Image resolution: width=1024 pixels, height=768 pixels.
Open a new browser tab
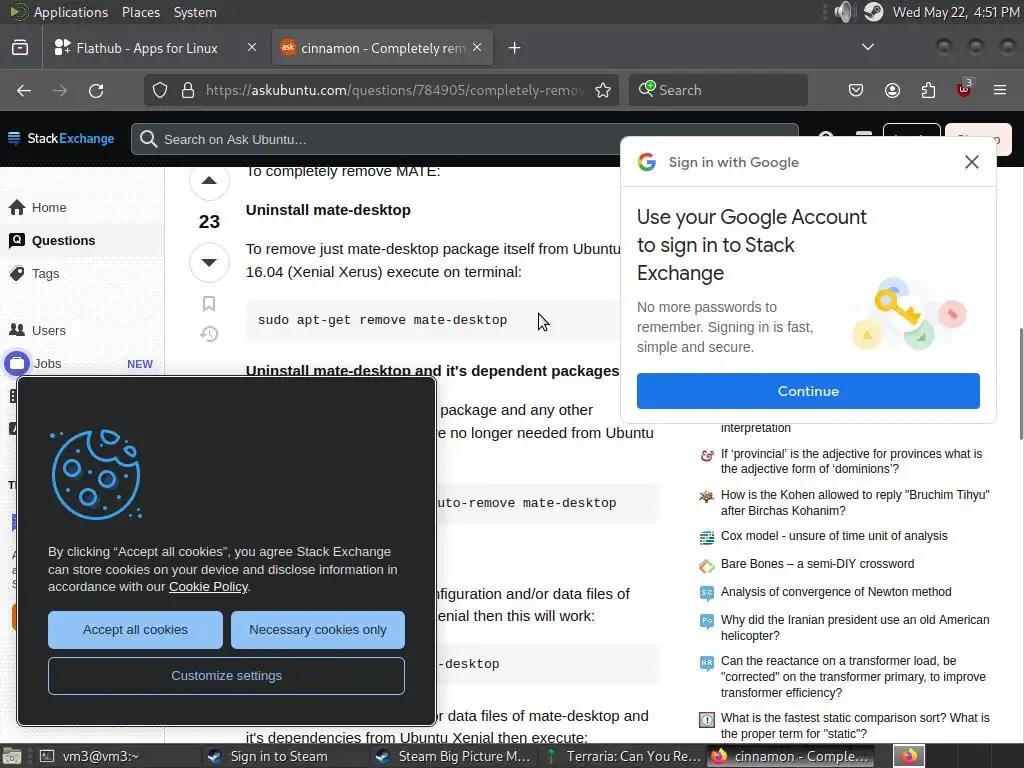(x=515, y=48)
